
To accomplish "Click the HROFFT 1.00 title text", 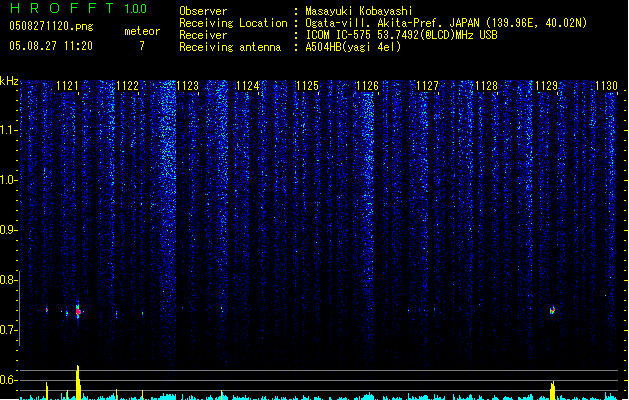I will coord(79,8).
